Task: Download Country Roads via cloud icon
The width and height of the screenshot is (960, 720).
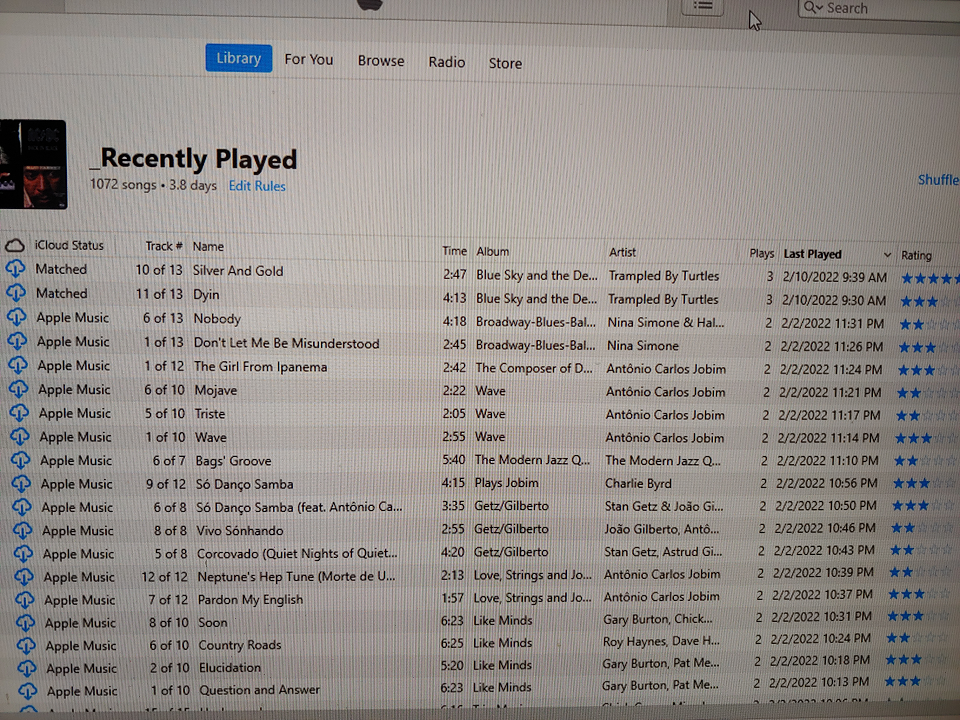Action: coord(26,645)
